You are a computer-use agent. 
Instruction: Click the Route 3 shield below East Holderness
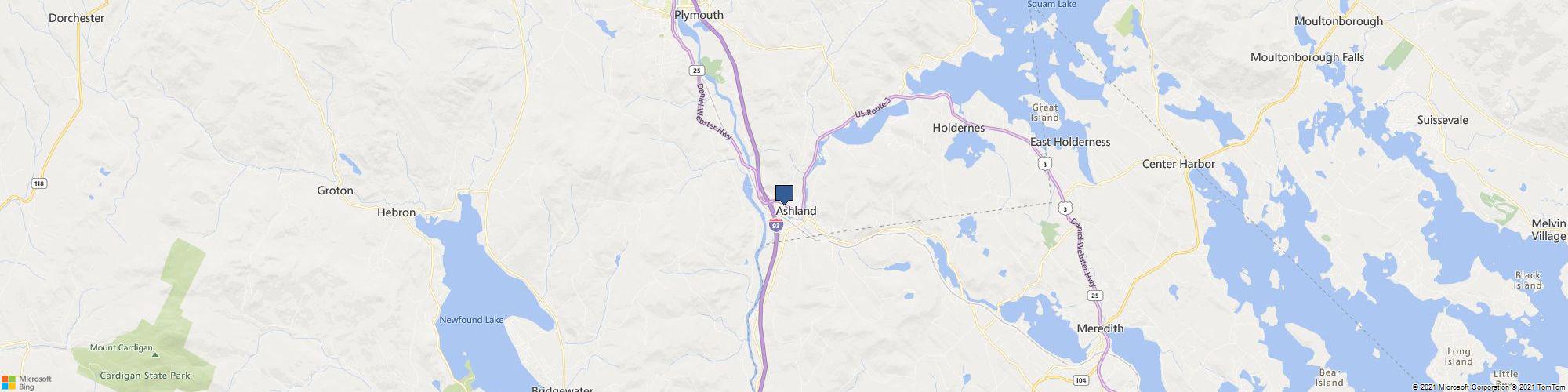(x=1044, y=164)
